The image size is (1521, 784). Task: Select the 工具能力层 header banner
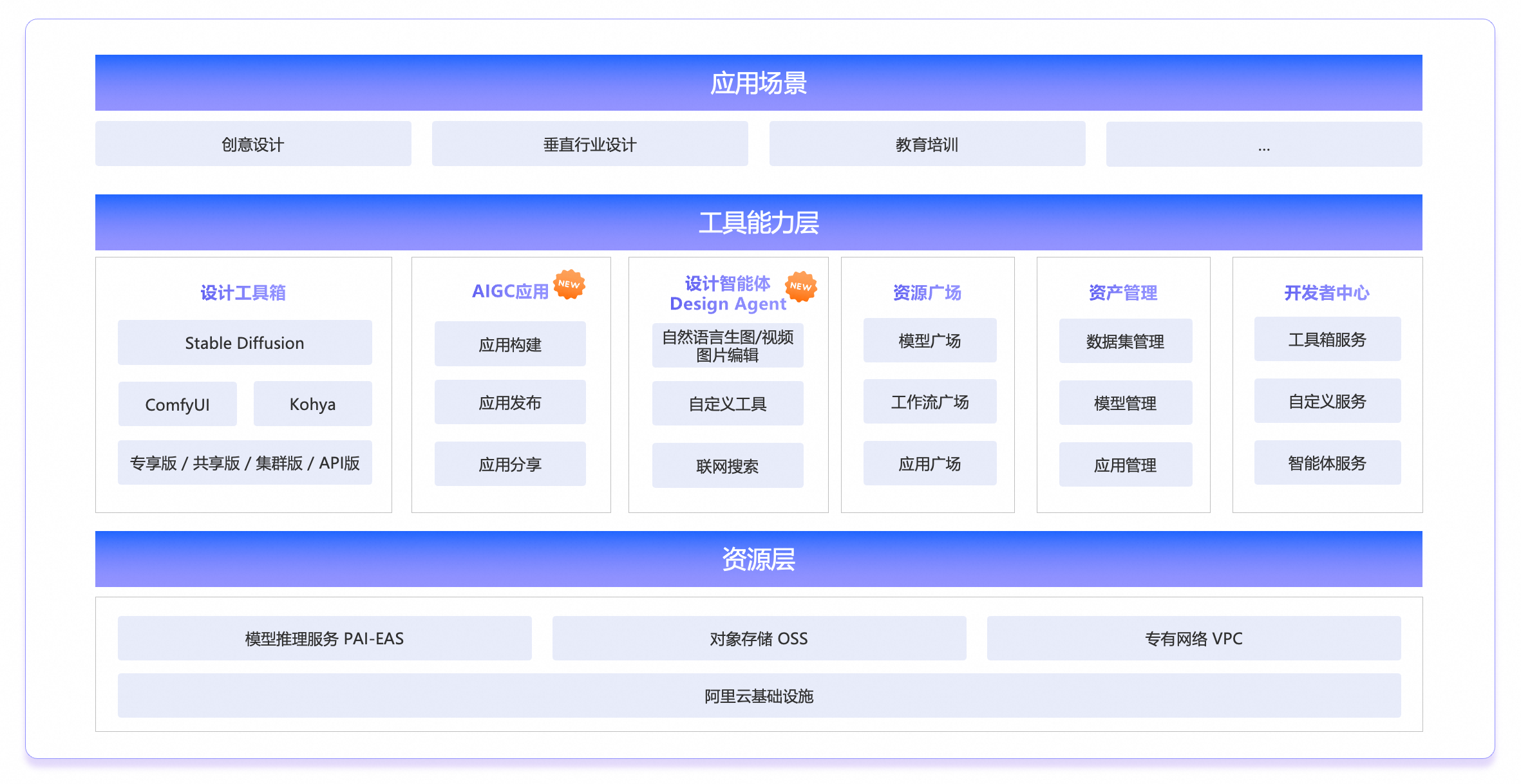tap(759, 223)
